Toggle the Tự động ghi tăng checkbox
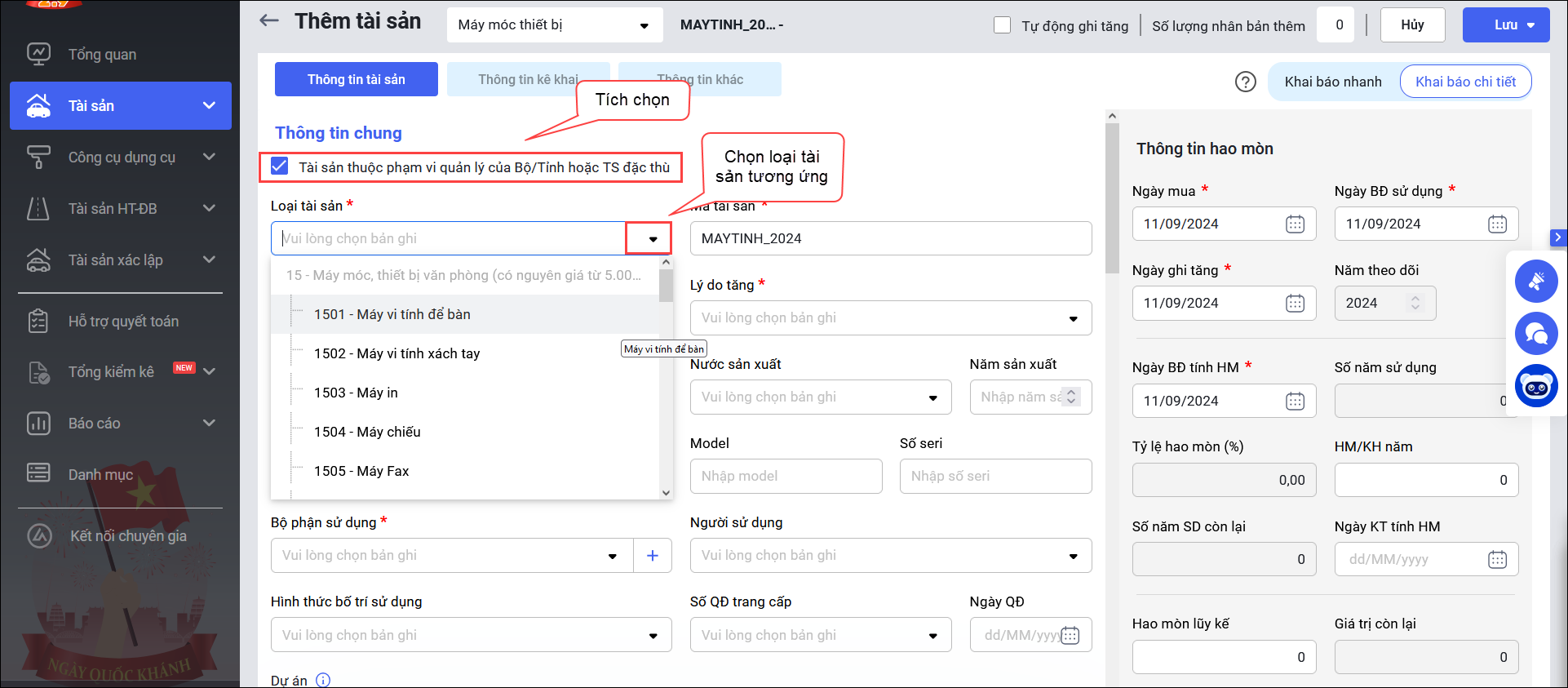The image size is (1568, 688). (1002, 25)
